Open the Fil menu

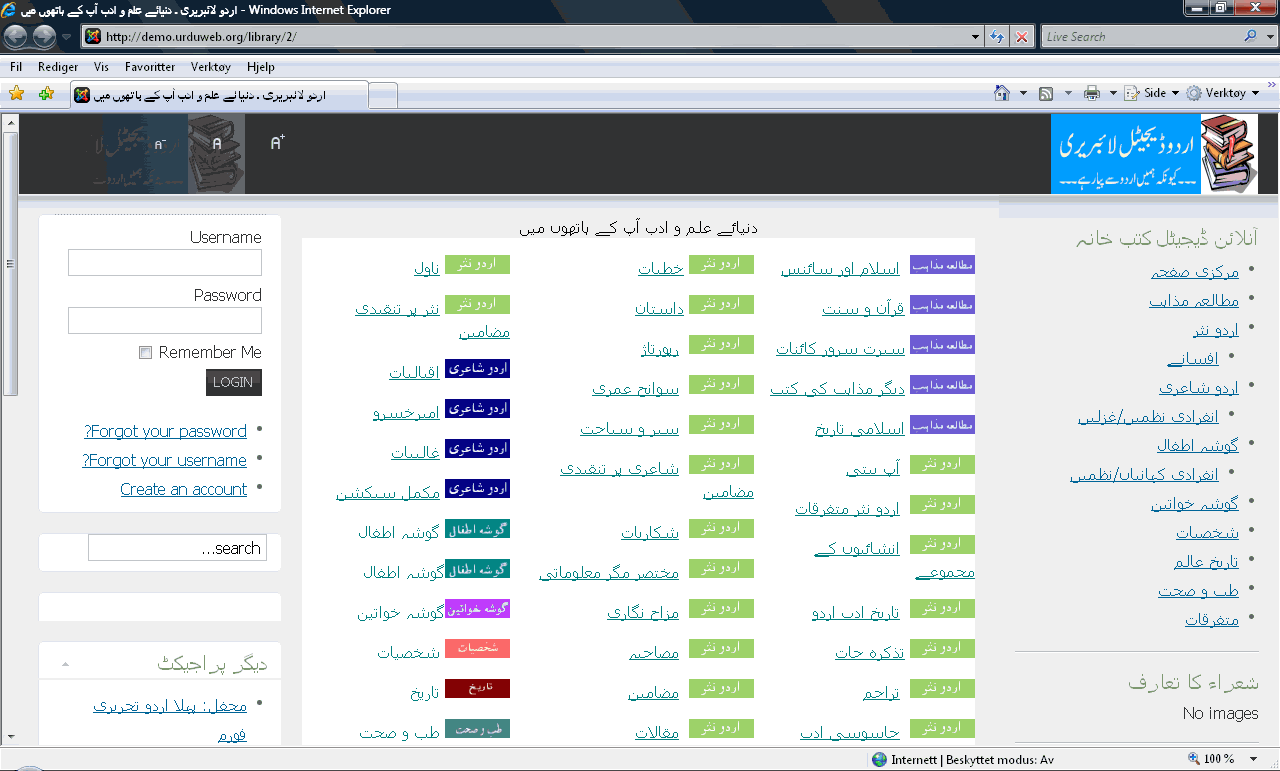(x=16, y=67)
